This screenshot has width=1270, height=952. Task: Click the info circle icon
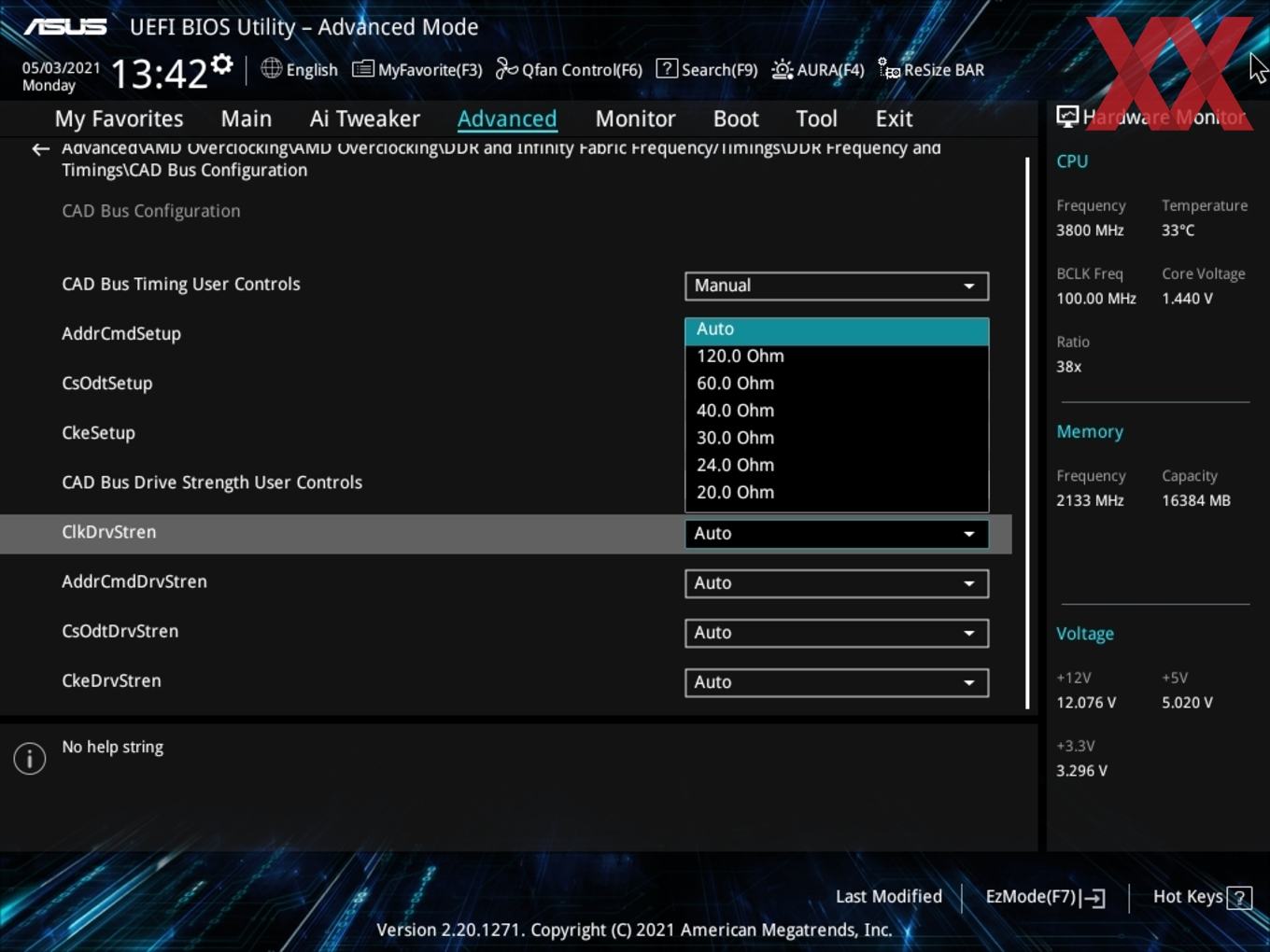coord(30,759)
